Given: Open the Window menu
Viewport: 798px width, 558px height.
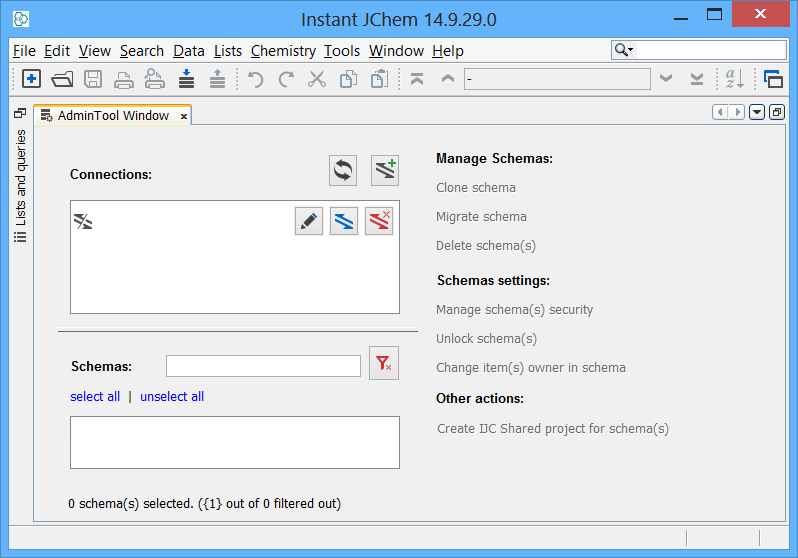Looking at the screenshot, I should [x=396, y=51].
